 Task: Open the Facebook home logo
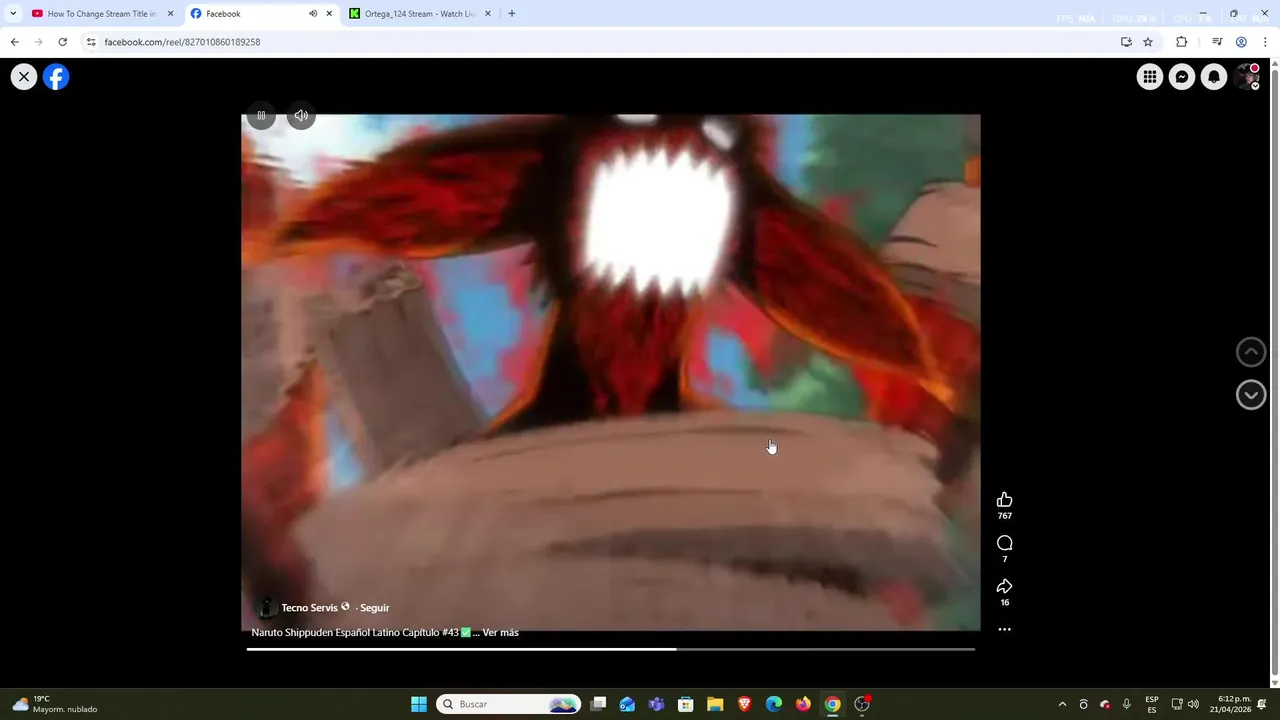[56, 77]
